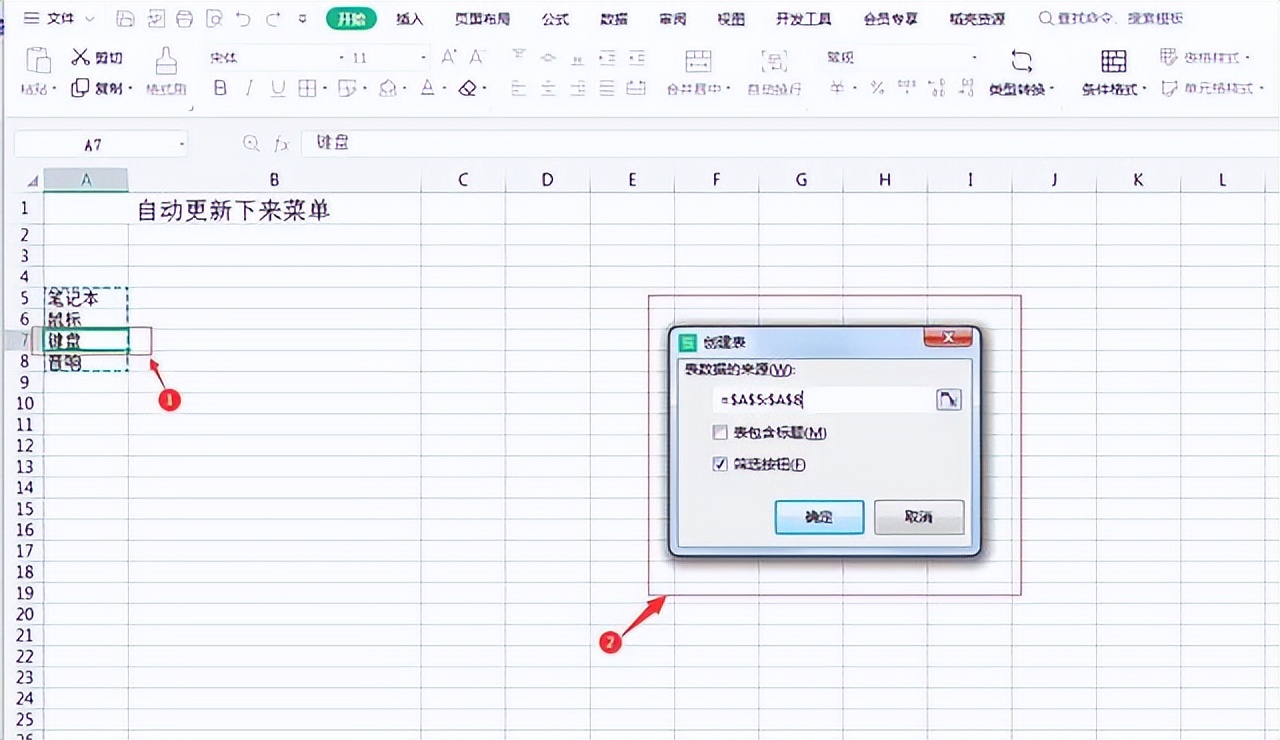This screenshot has height=740, width=1280.
Task: Switch to the Data tab
Action: [614, 19]
